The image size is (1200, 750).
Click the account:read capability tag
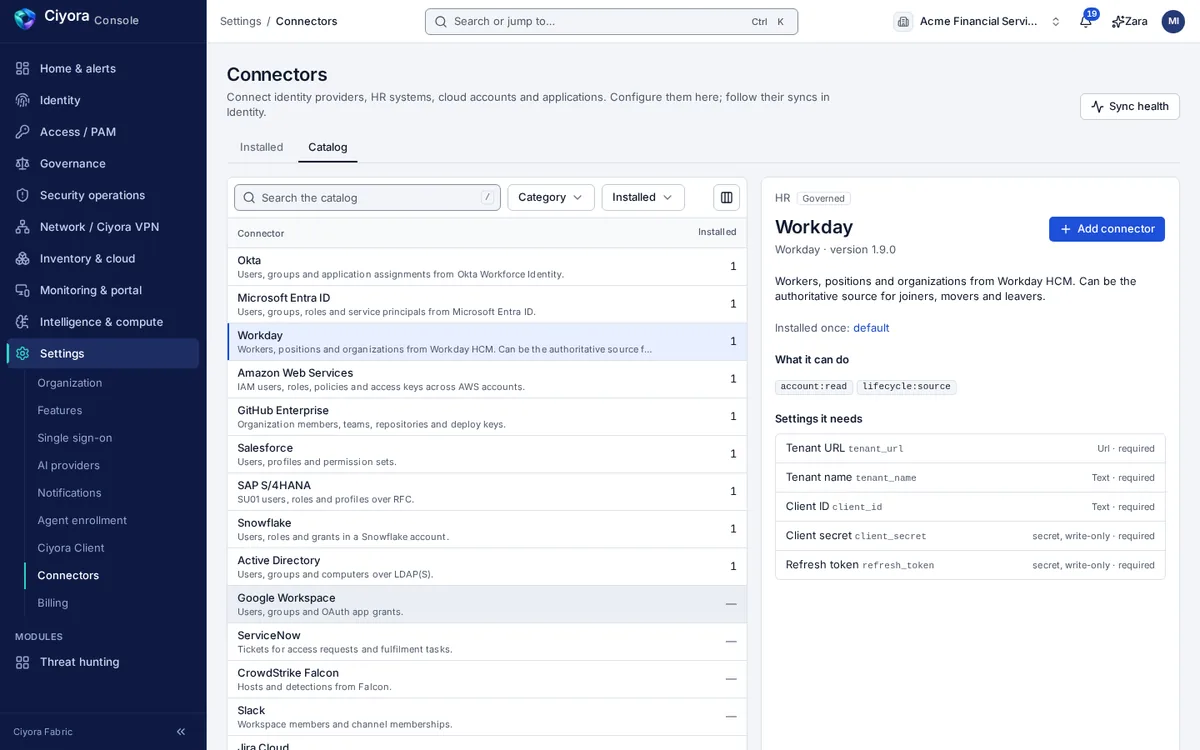click(814, 387)
